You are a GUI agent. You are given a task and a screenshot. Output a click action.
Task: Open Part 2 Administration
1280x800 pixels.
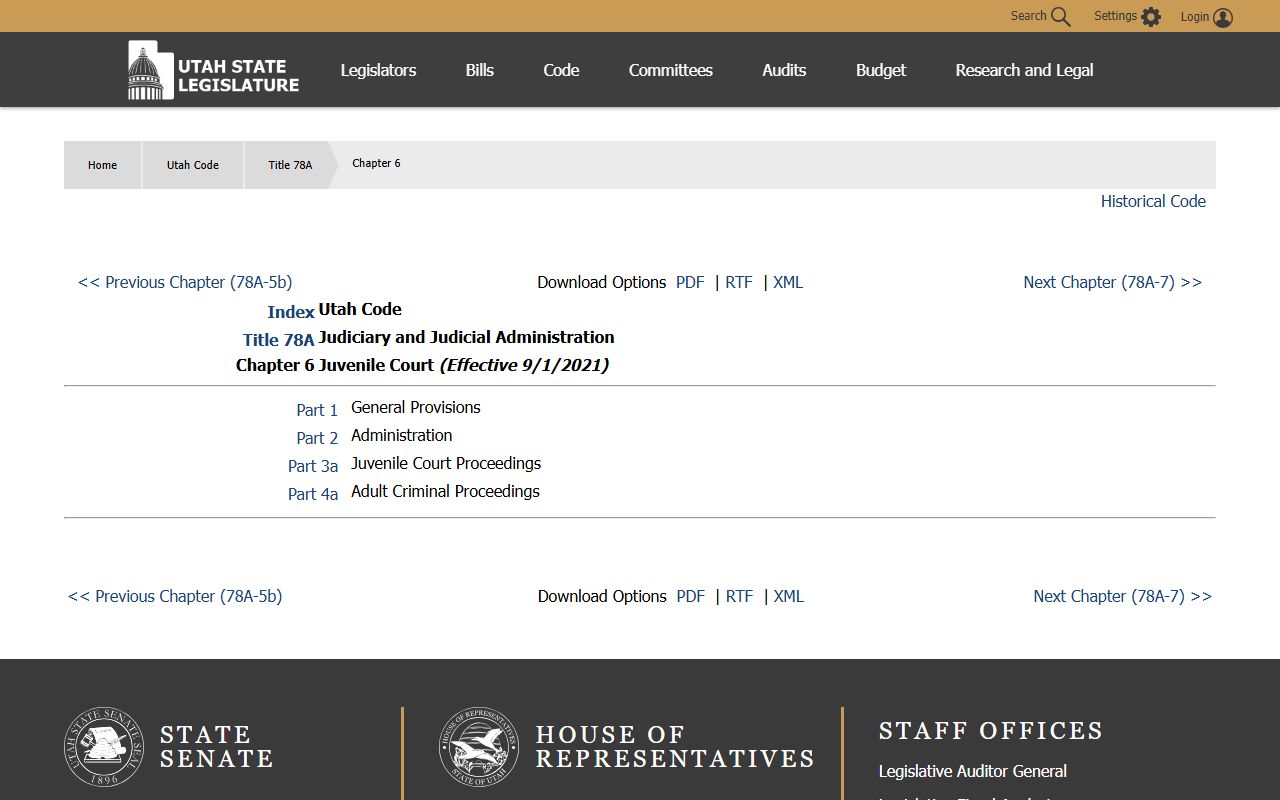tap(317, 438)
